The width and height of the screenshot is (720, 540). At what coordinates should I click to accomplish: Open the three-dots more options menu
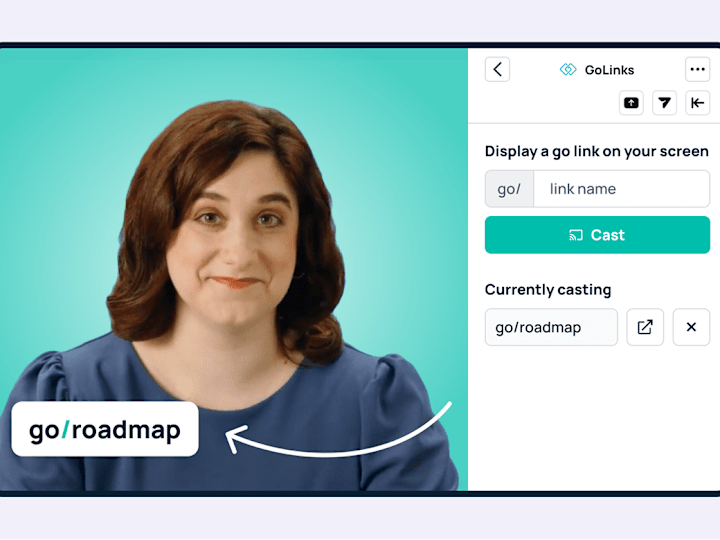[x=698, y=69]
